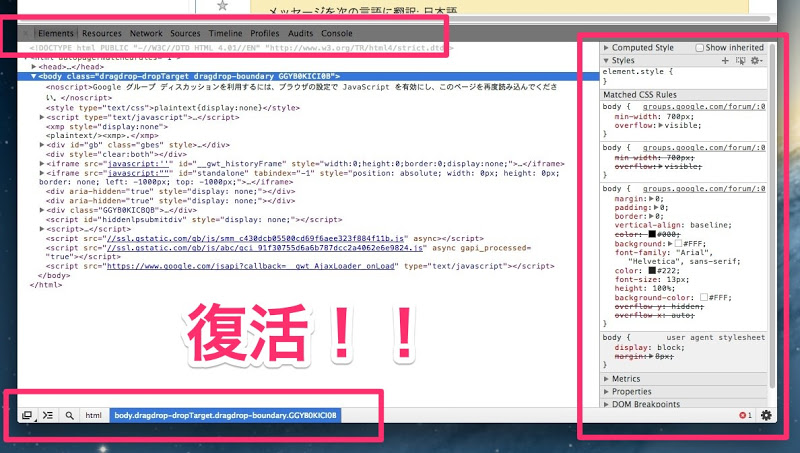
Task: Enable the Show inherited checkbox
Action: (699, 47)
